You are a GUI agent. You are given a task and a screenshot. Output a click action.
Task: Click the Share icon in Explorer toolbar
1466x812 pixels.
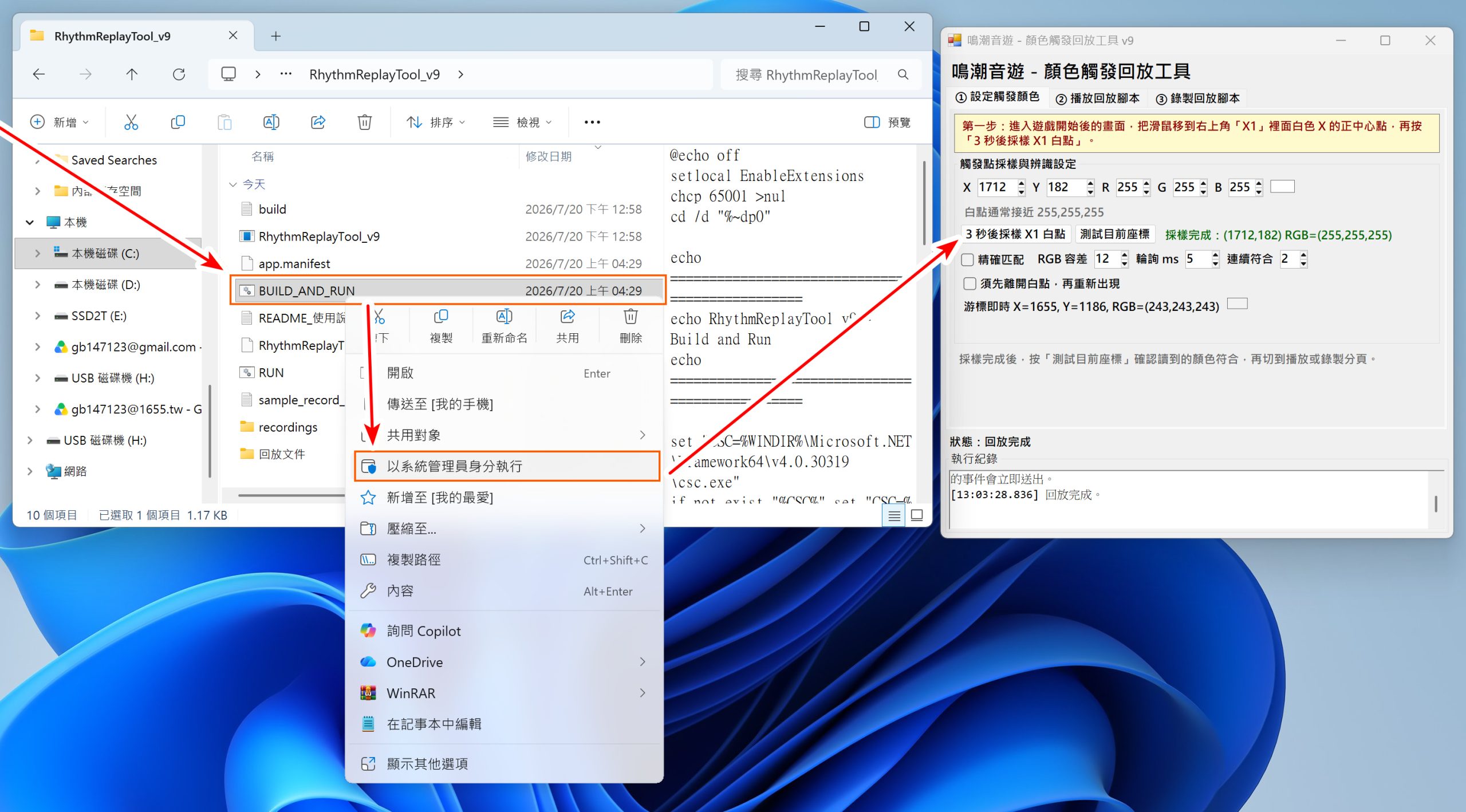click(x=318, y=122)
